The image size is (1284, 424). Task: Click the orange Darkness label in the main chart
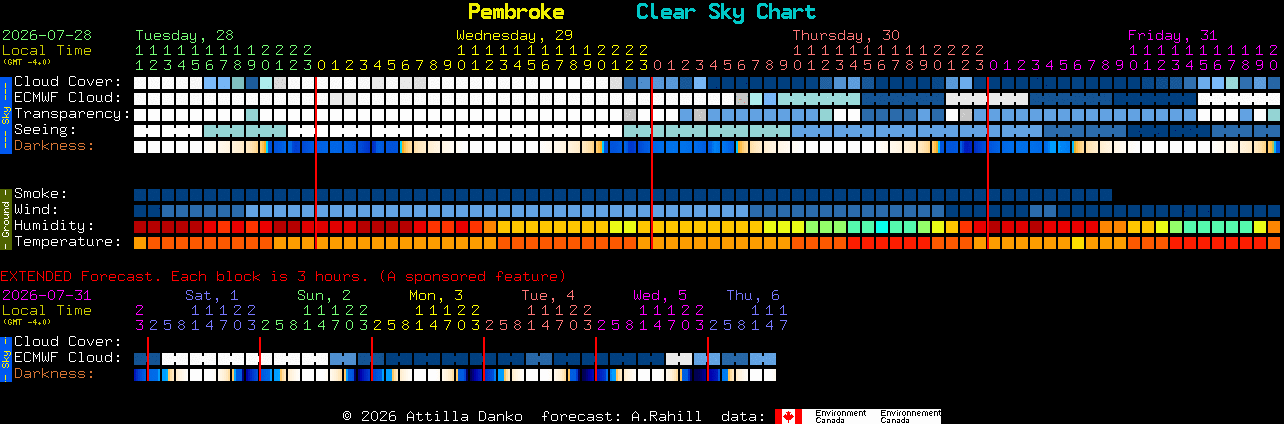[54, 146]
